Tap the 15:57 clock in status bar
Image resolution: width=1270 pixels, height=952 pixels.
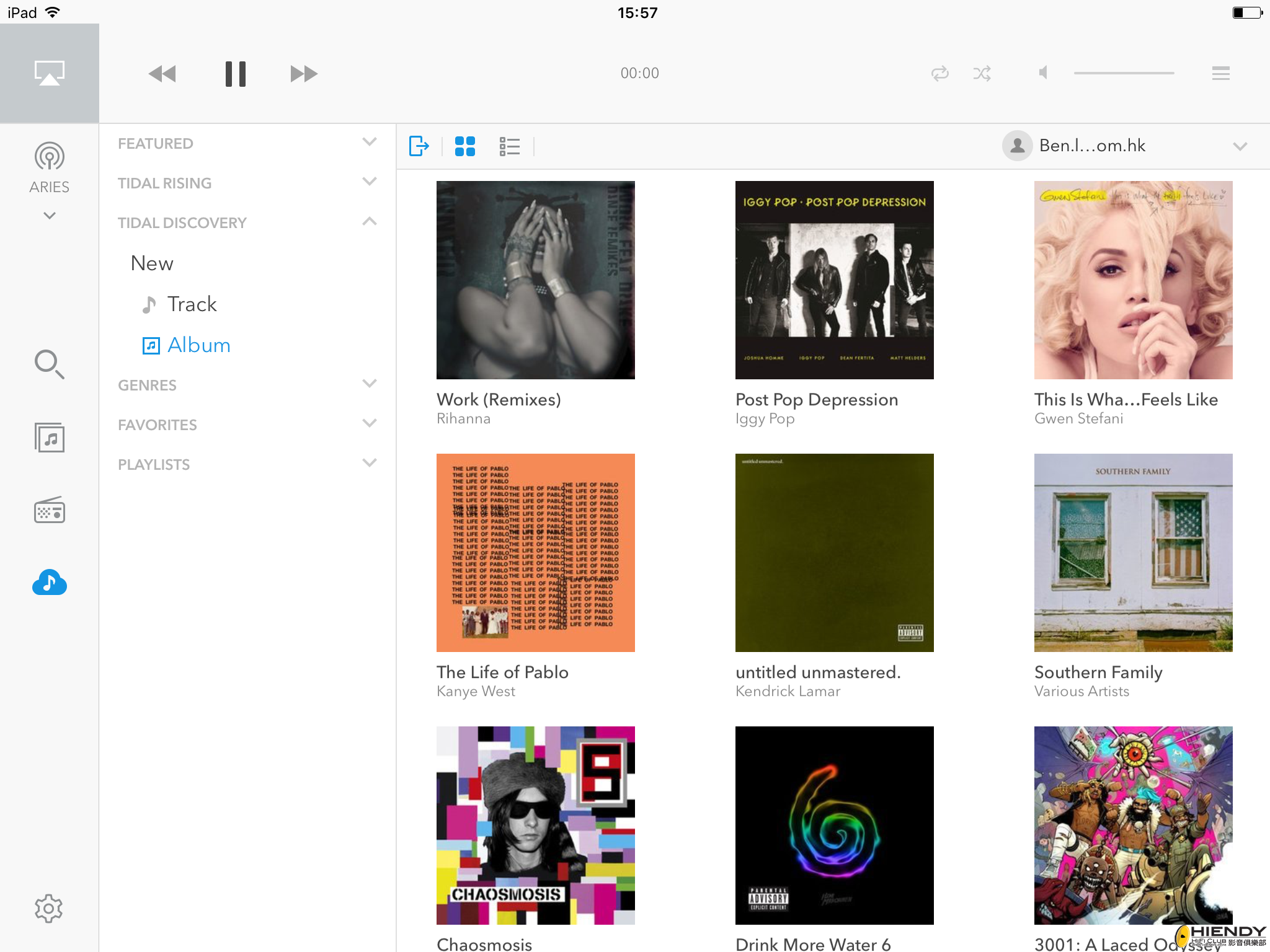(x=637, y=13)
